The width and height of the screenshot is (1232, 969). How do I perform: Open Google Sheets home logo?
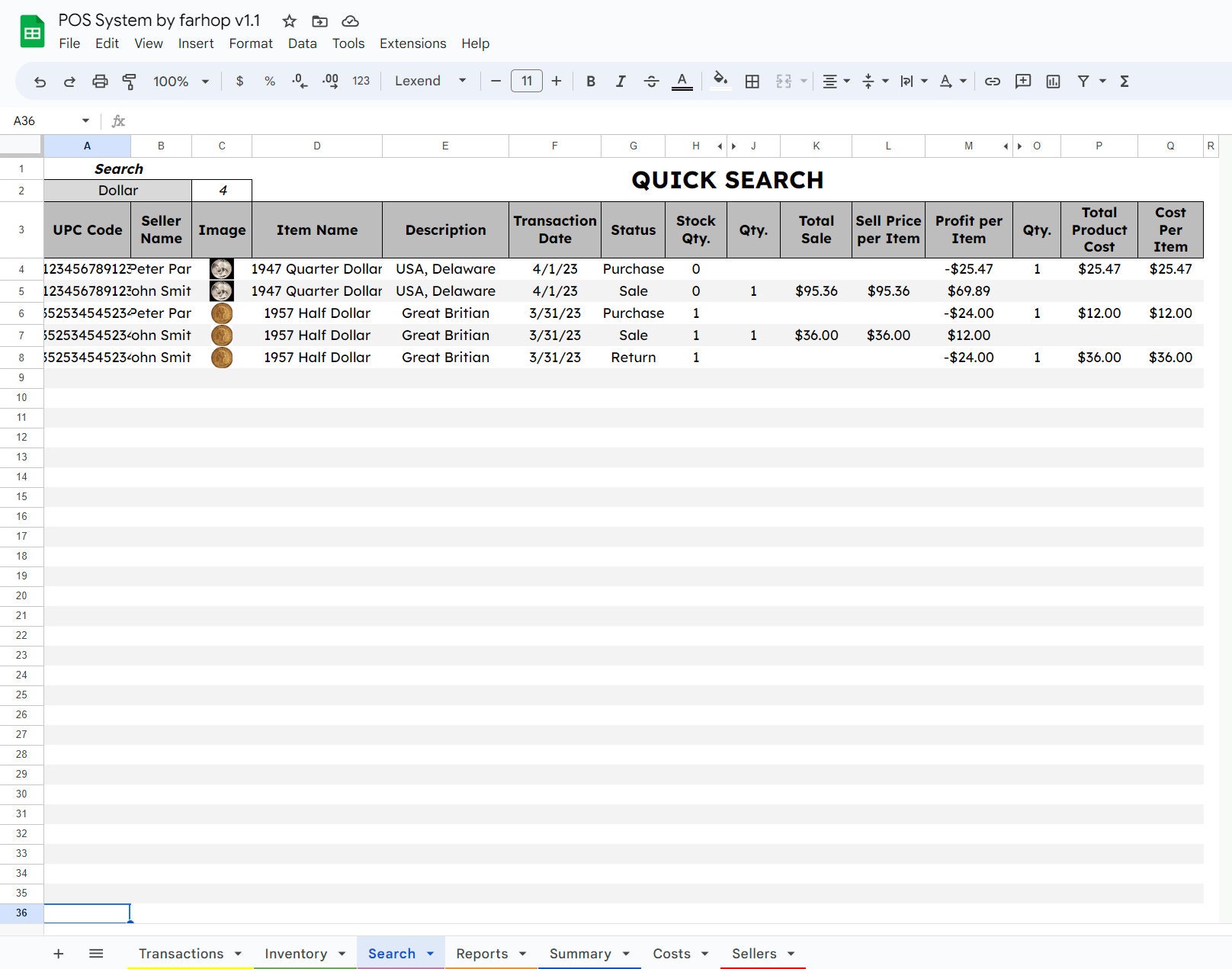pos(32,32)
